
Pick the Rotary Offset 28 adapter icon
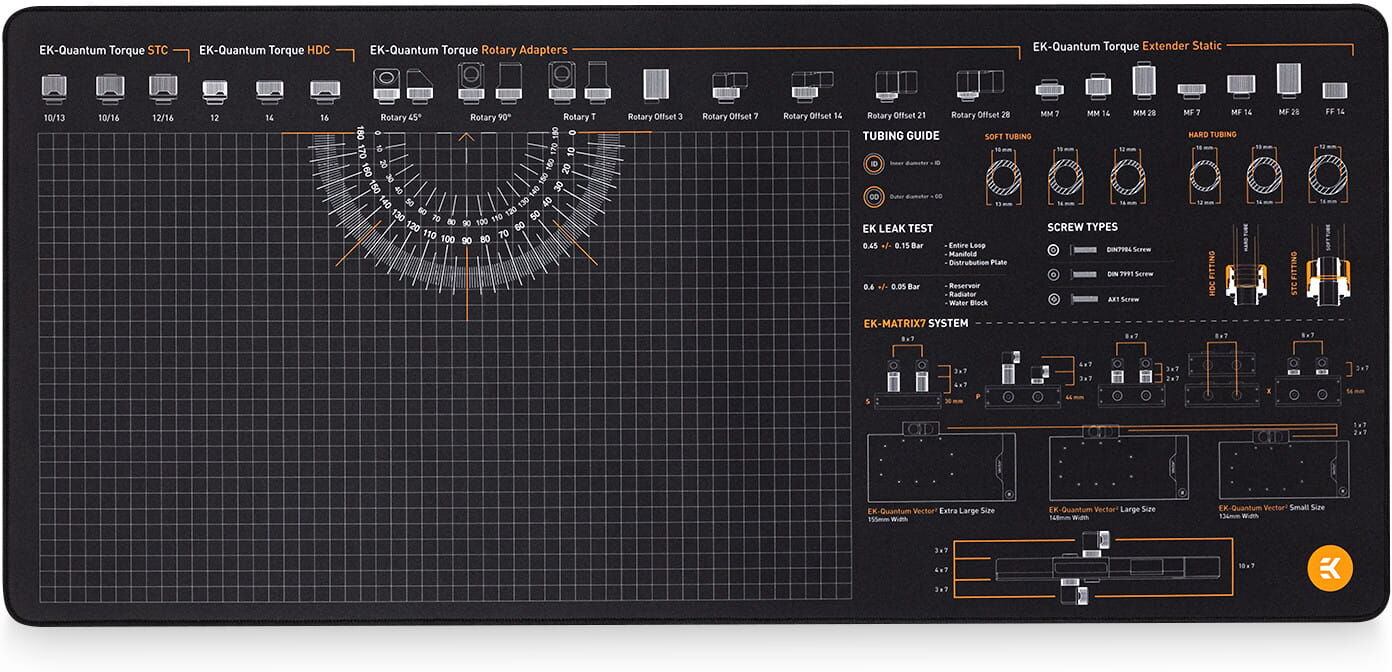tap(980, 86)
